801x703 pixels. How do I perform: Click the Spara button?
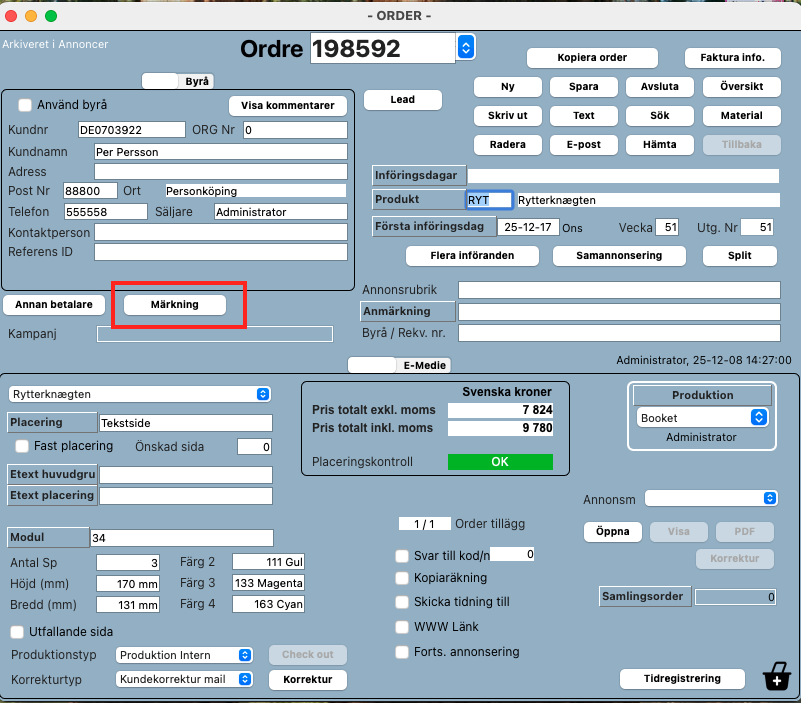(x=583, y=86)
